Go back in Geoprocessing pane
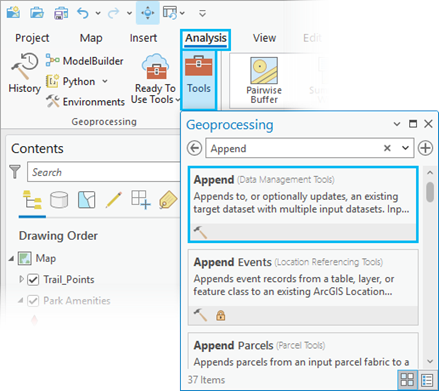Screen dimensions: 439x391 [194, 148]
